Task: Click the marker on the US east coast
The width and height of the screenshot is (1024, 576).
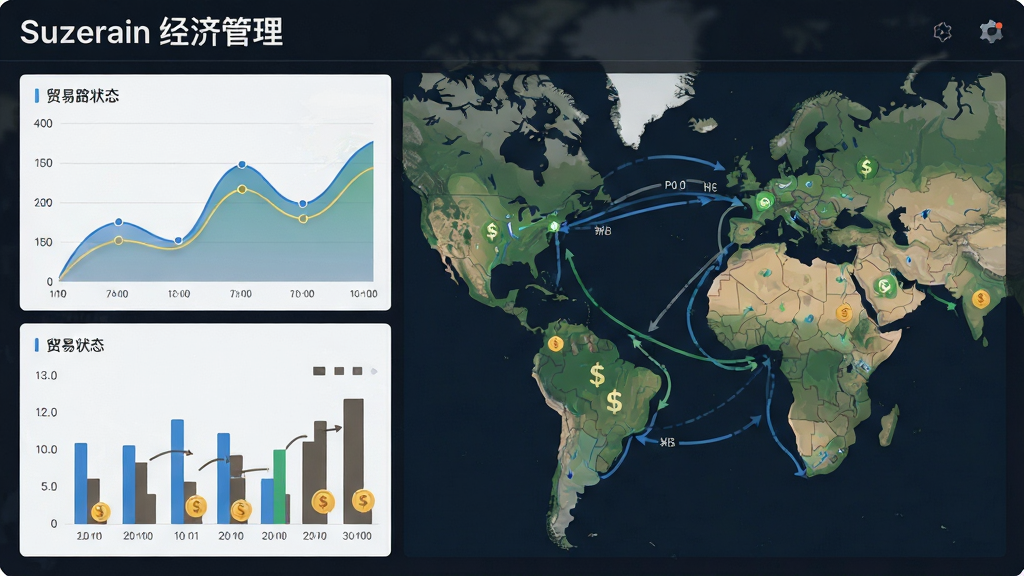Action: (554, 226)
